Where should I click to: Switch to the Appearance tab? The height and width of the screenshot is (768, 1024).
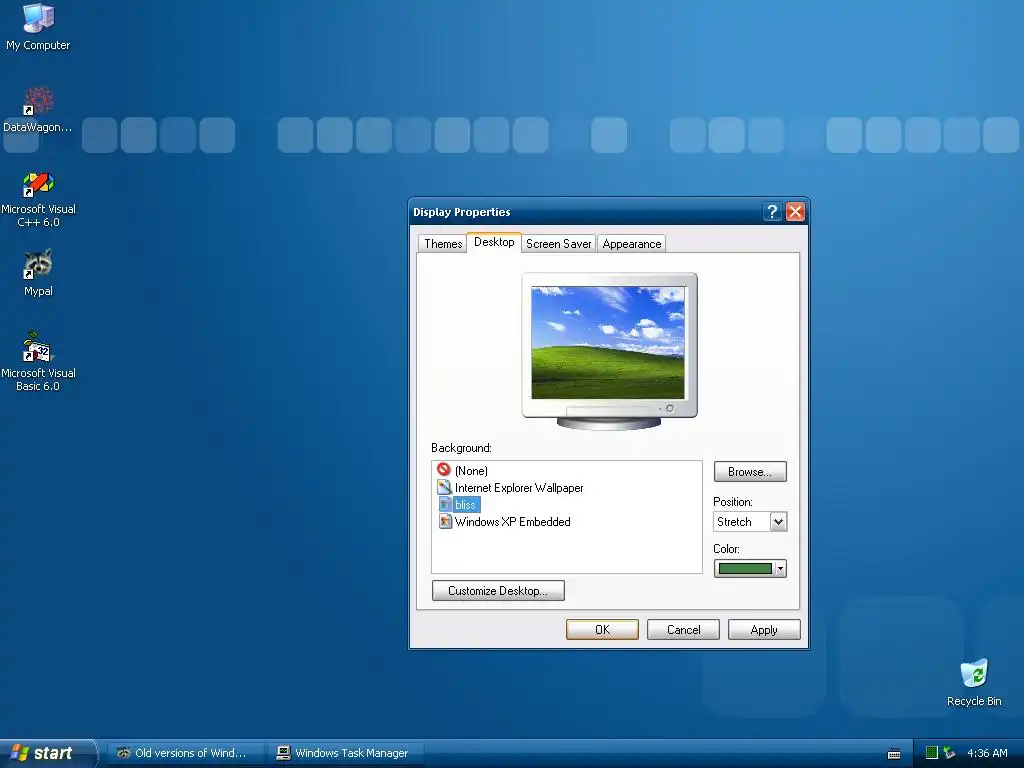tap(632, 244)
